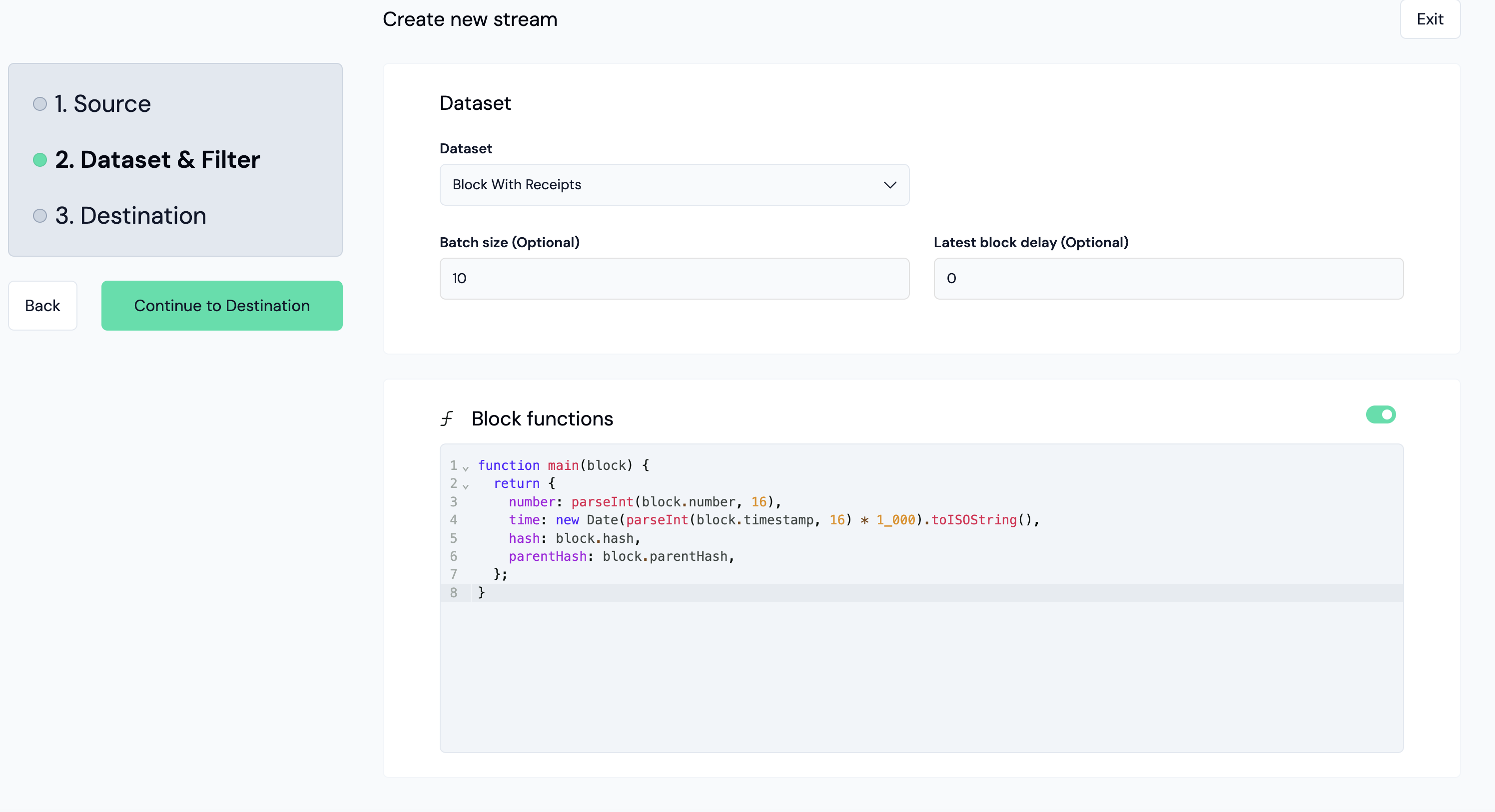Click the Destination step circle indicator
Screen dimensions: 1495x812
point(39,216)
